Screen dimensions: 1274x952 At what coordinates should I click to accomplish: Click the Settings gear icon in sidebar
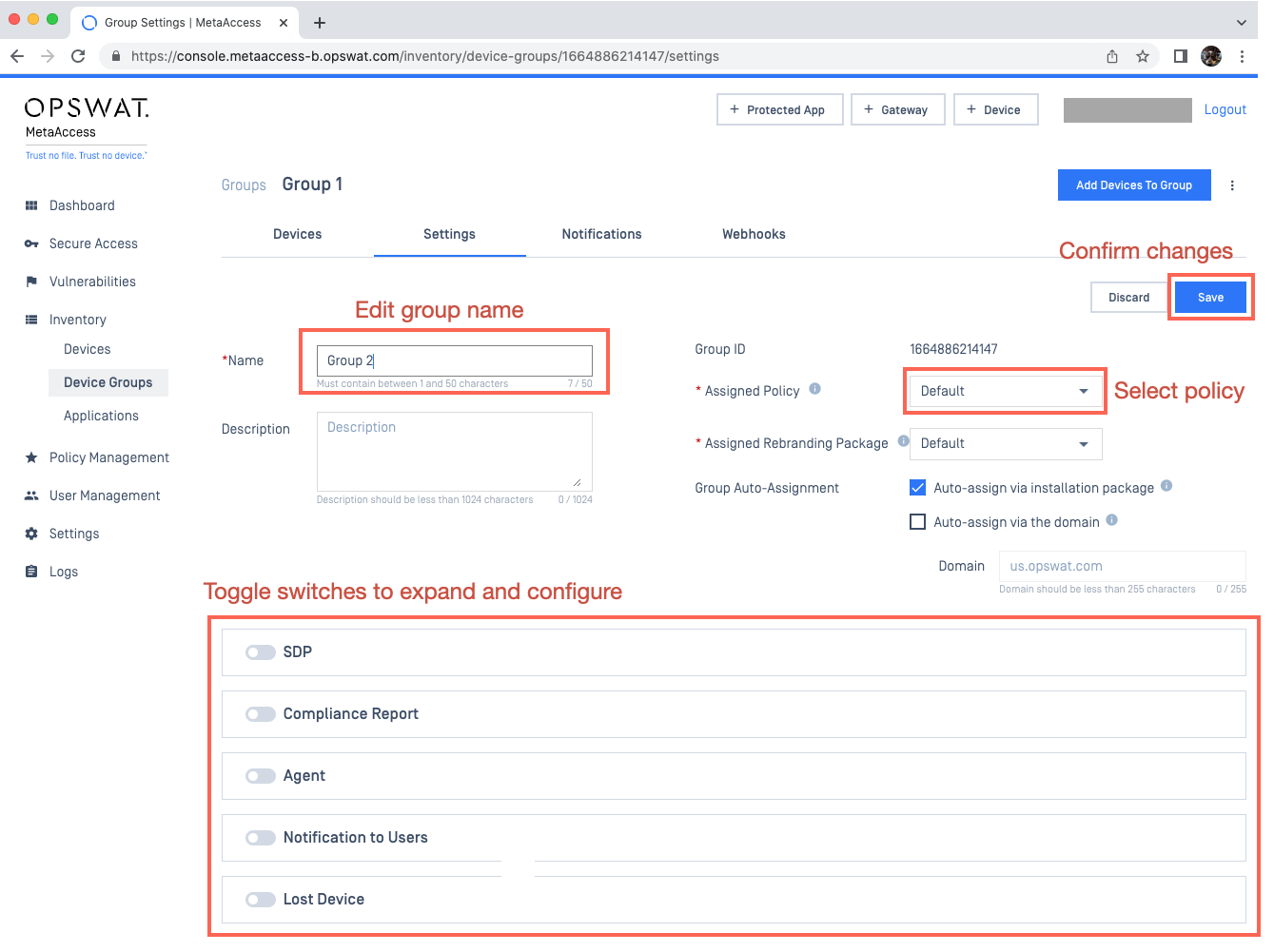(31, 534)
